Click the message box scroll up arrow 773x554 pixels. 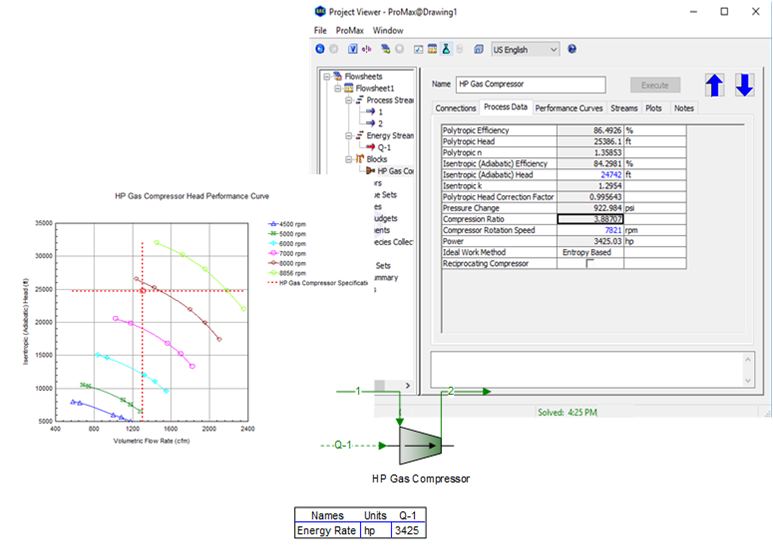(x=748, y=360)
